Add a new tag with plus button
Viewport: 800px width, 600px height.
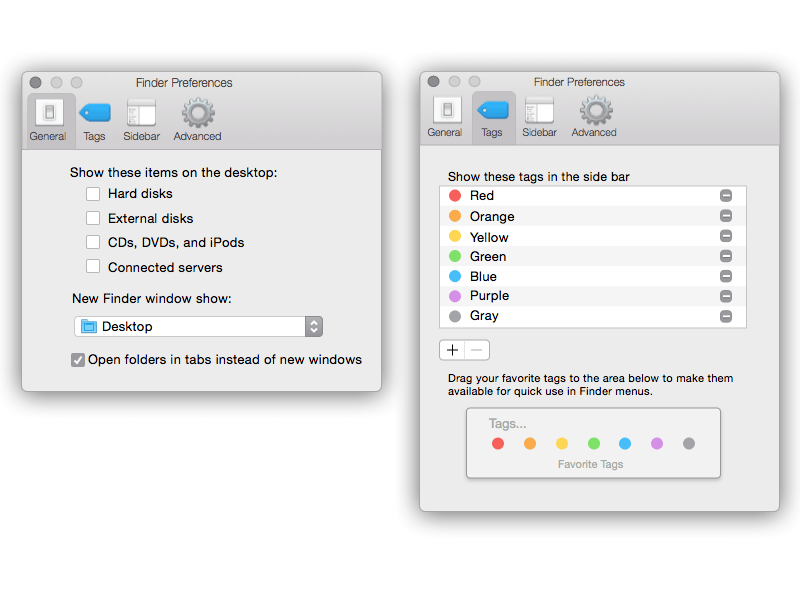452,350
